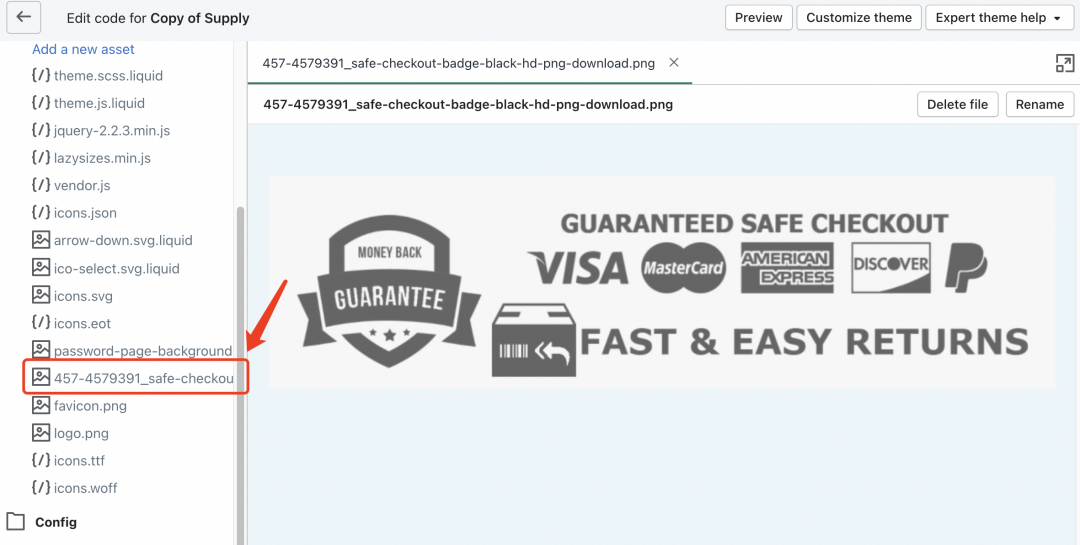Click the safe checkout badge image preview
This screenshot has height=545, width=1080.
tap(661, 282)
